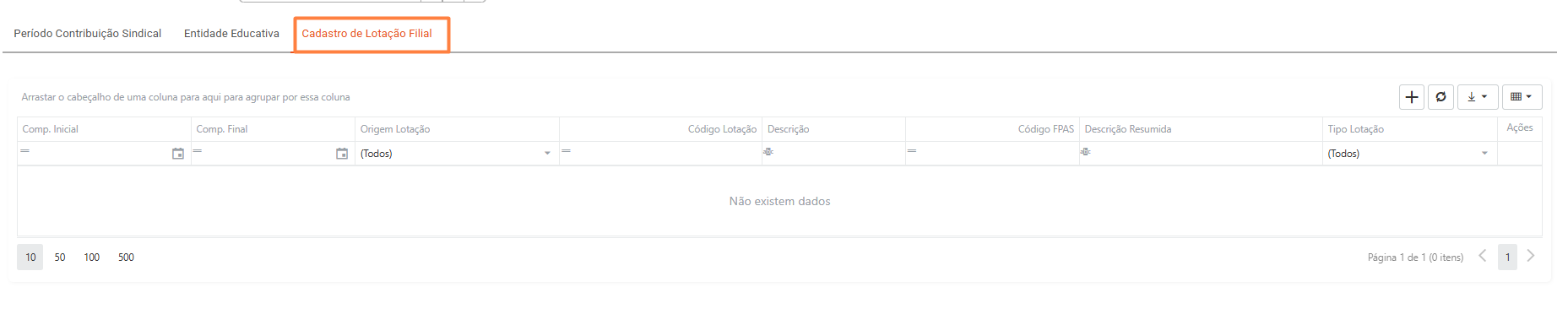Switch to Período Contribuição Sindical tab
The height and width of the screenshot is (309, 1568).
click(88, 34)
